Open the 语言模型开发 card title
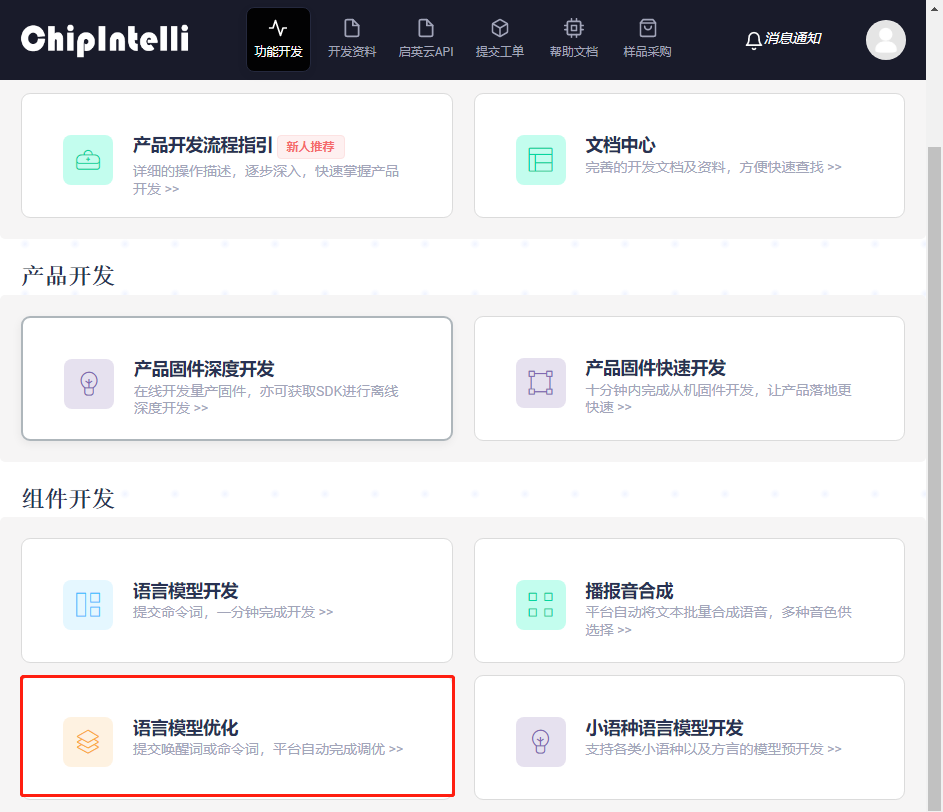943x812 pixels. tap(186, 591)
